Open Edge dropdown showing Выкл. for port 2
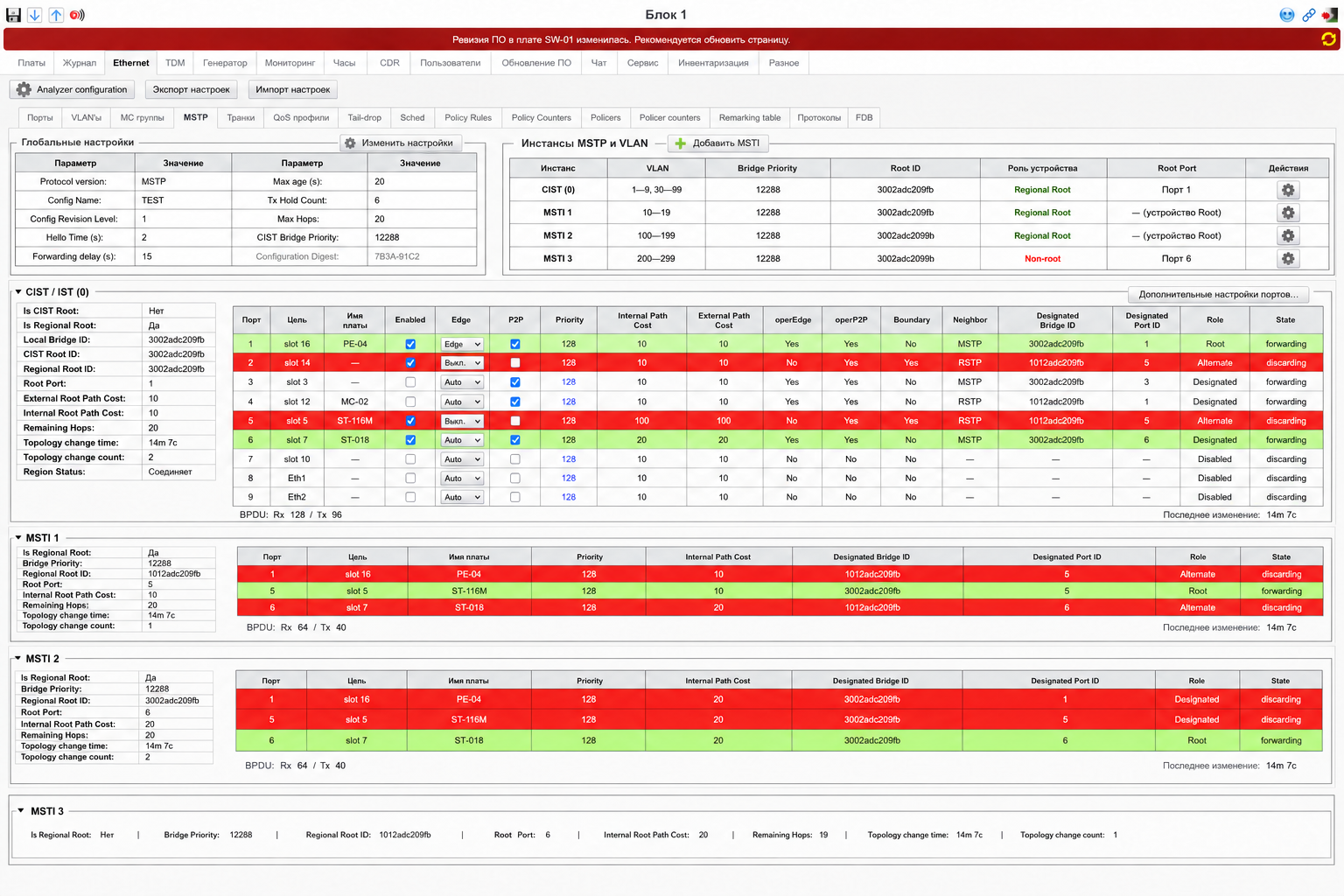 pos(462,362)
